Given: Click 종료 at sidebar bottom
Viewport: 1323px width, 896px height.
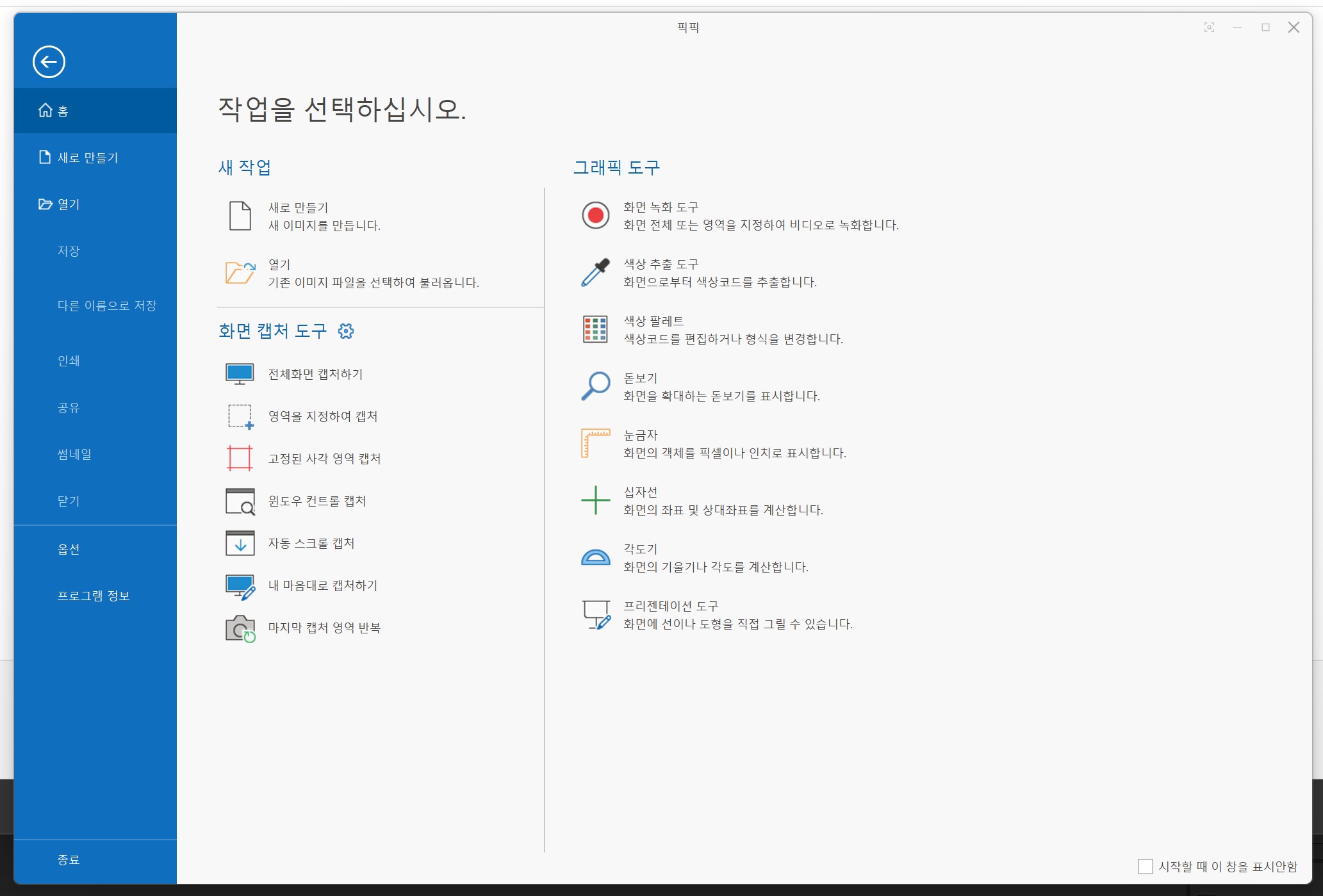Looking at the screenshot, I should (69, 859).
